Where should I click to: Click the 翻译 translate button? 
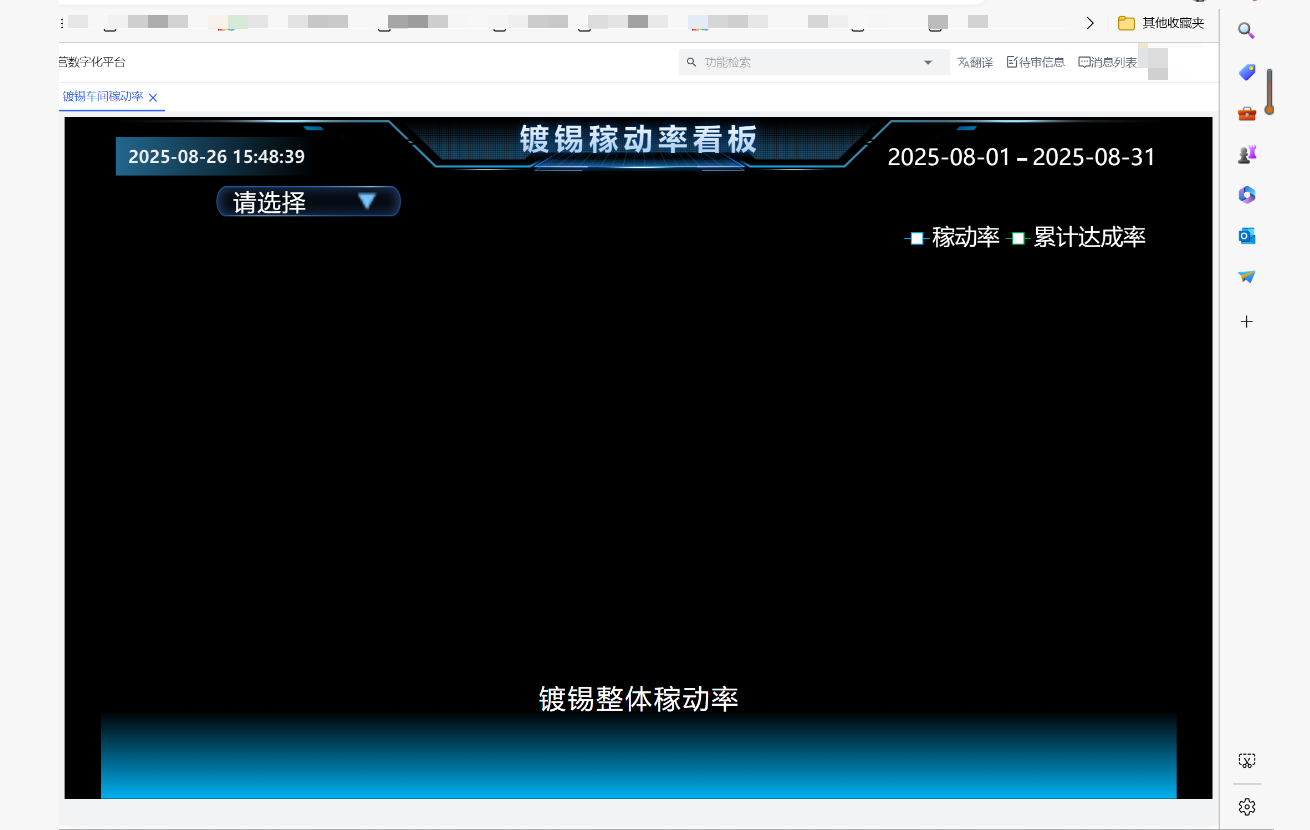tap(975, 62)
